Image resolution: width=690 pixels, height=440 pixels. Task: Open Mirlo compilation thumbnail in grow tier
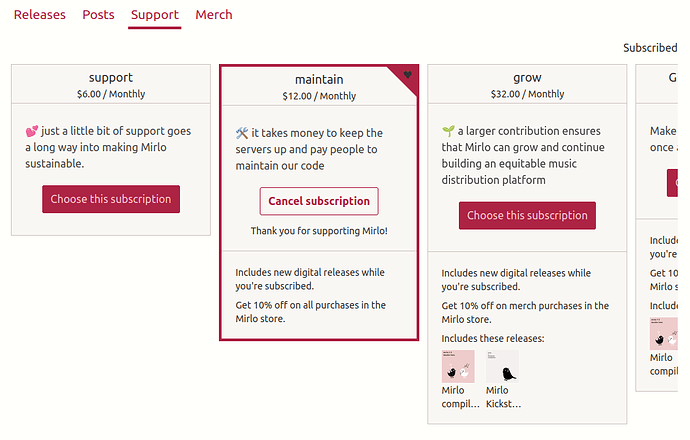click(x=458, y=366)
